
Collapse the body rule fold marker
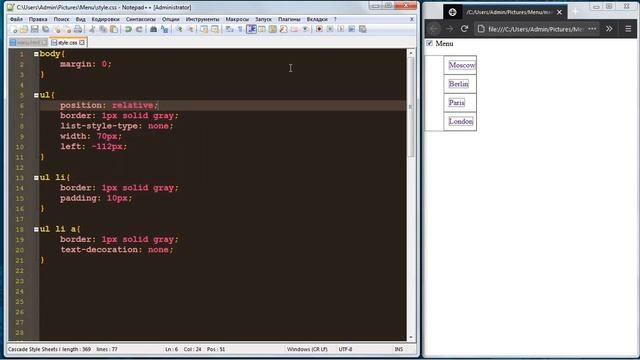point(36,54)
